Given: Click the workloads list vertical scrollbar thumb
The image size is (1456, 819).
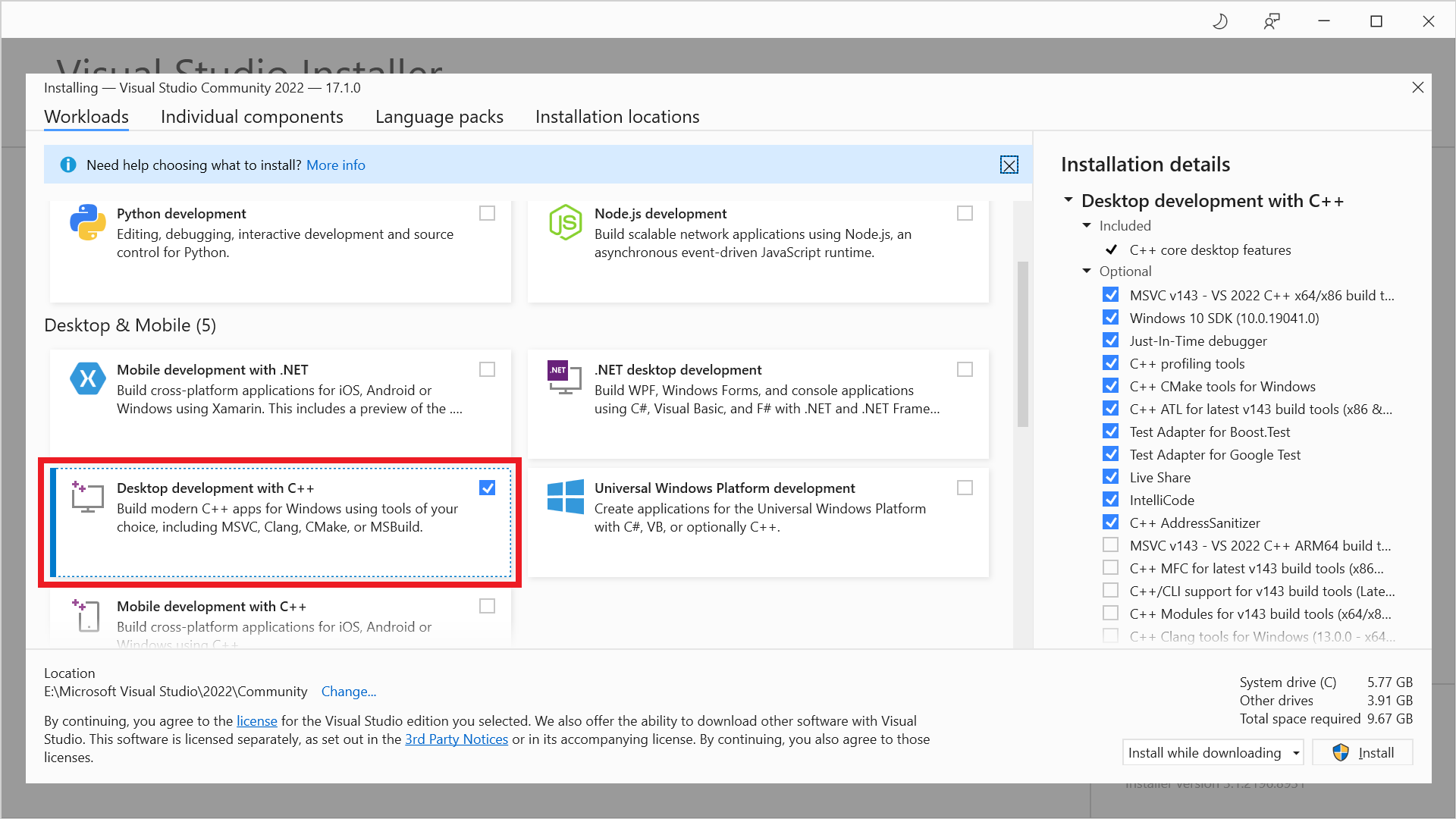Looking at the screenshot, I should coord(1022,344).
